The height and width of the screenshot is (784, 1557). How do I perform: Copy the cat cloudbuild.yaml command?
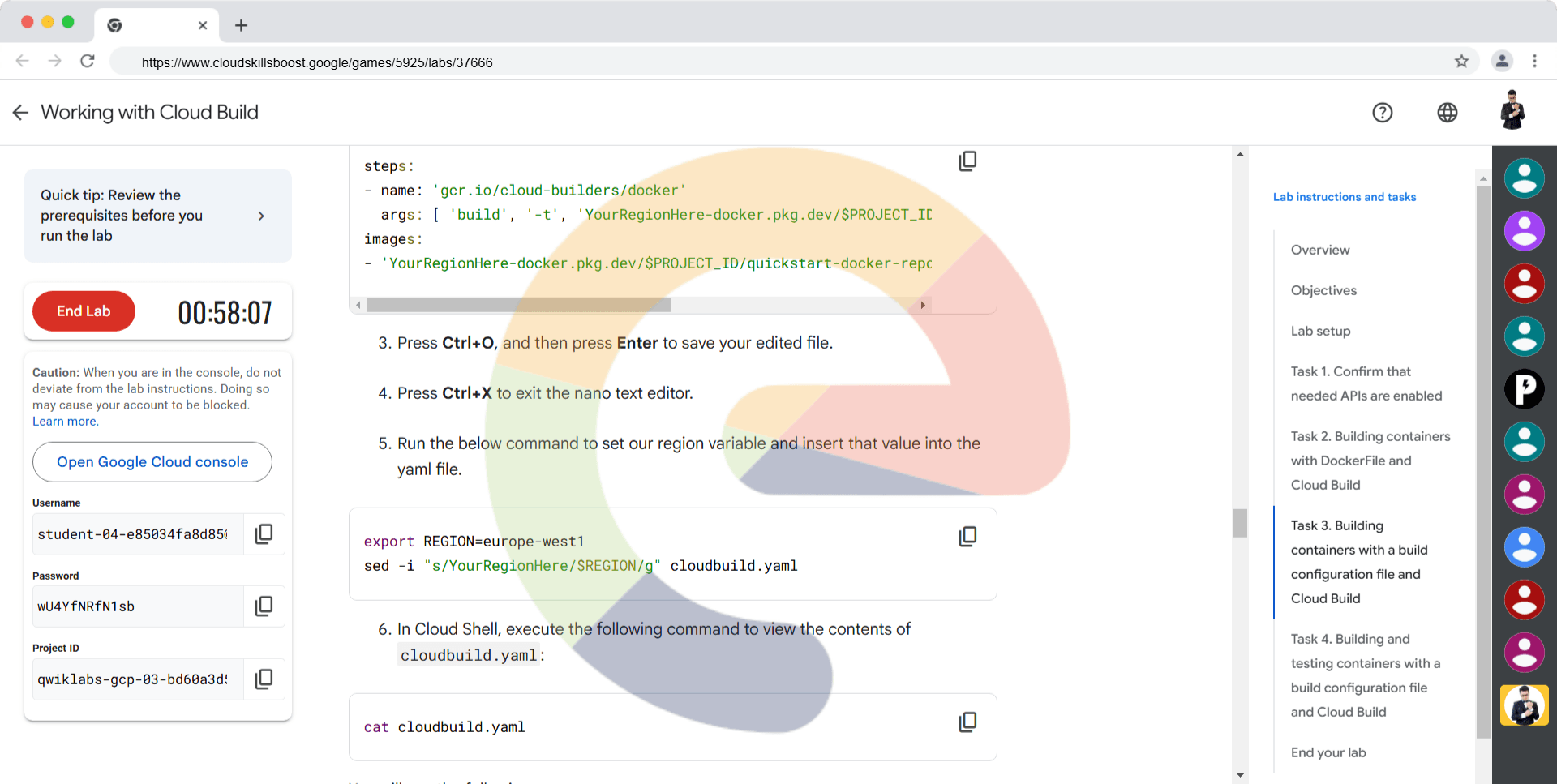pyautogui.click(x=967, y=722)
